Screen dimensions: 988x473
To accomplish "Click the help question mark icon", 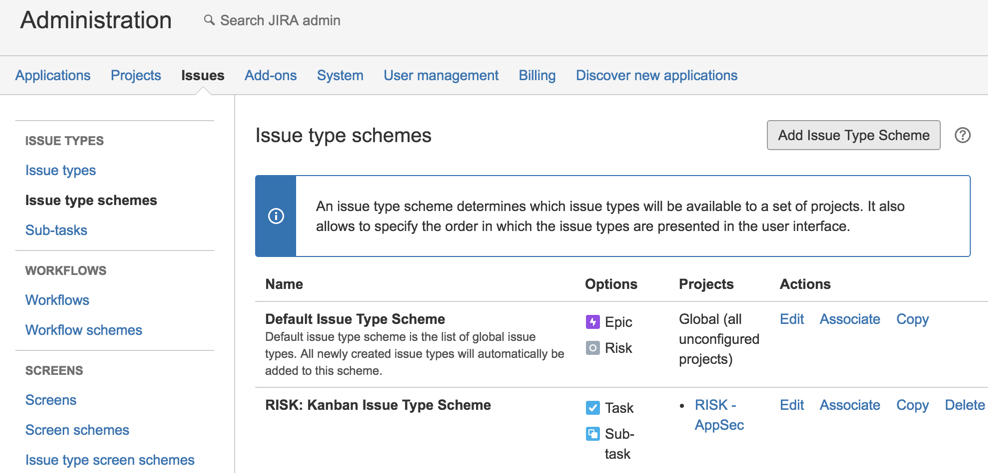I will tap(962, 135).
